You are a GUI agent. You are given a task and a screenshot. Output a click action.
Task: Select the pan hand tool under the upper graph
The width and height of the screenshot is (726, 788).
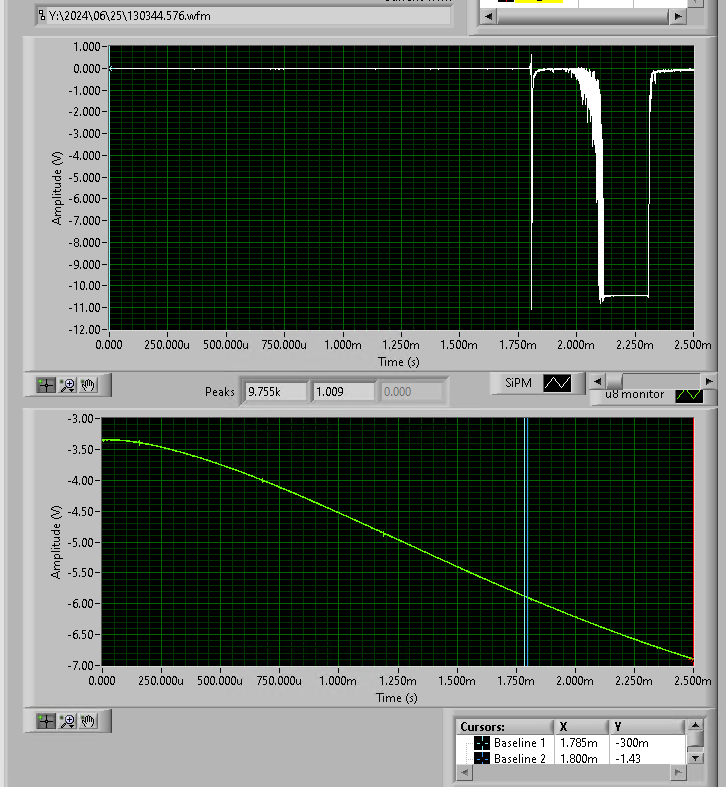(x=88, y=385)
